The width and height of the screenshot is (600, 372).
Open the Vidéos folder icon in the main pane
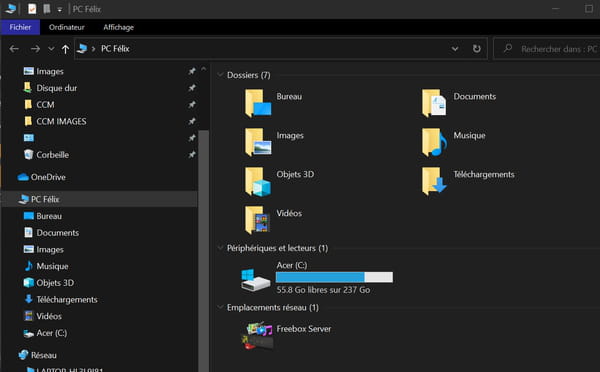tap(258, 220)
